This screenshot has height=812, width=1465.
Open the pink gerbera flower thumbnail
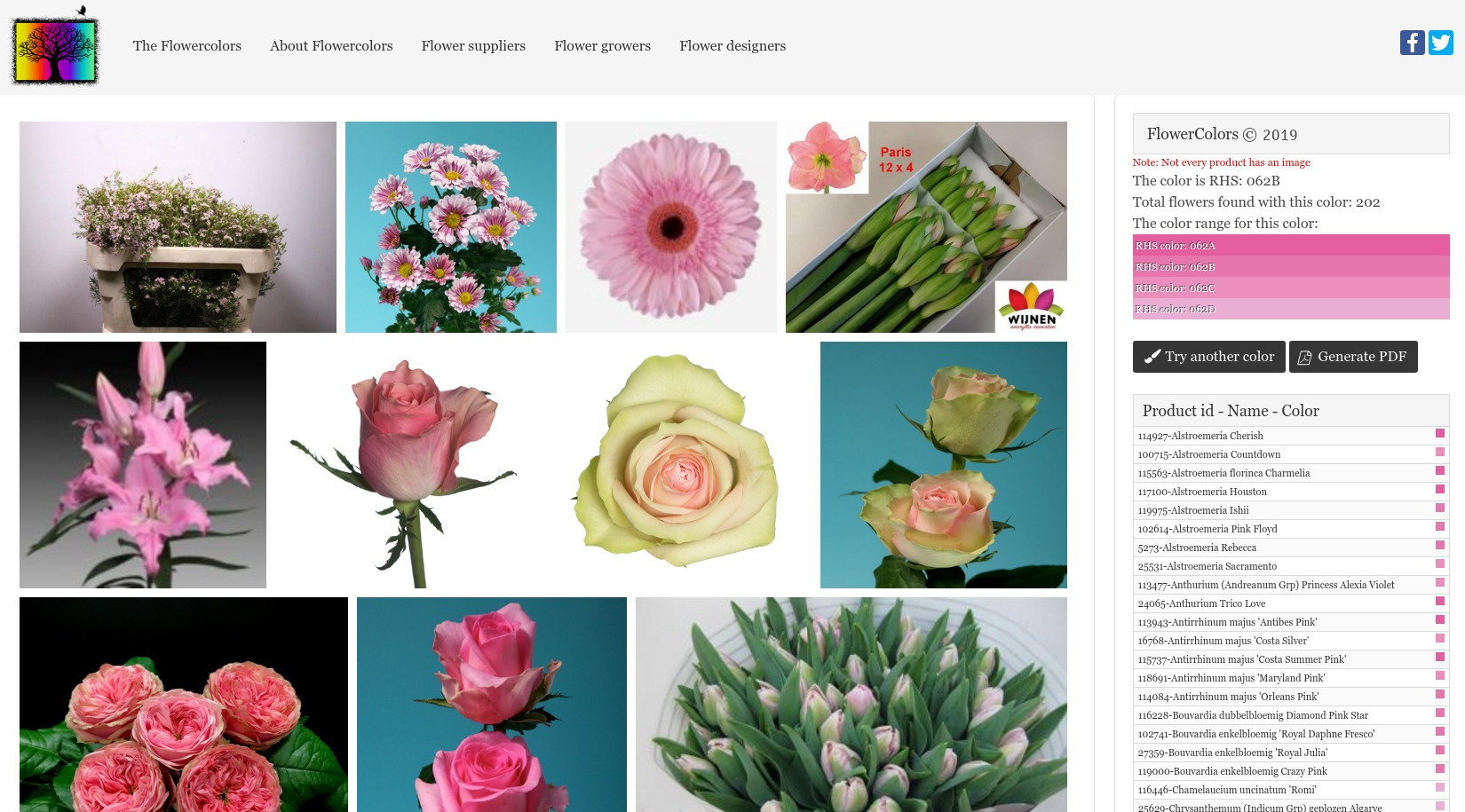670,227
